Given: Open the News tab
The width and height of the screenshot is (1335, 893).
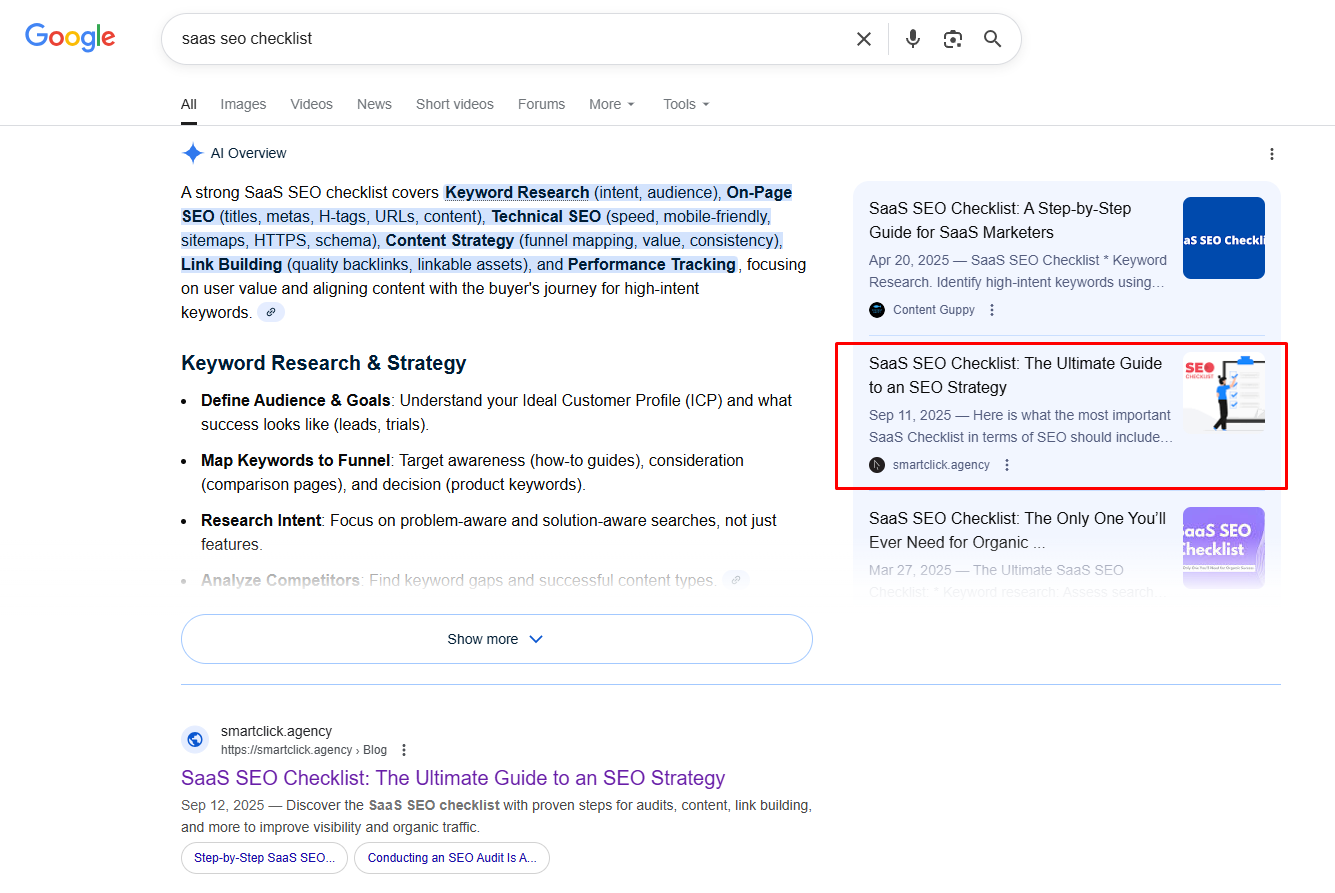Looking at the screenshot, I should click(374, 104).
